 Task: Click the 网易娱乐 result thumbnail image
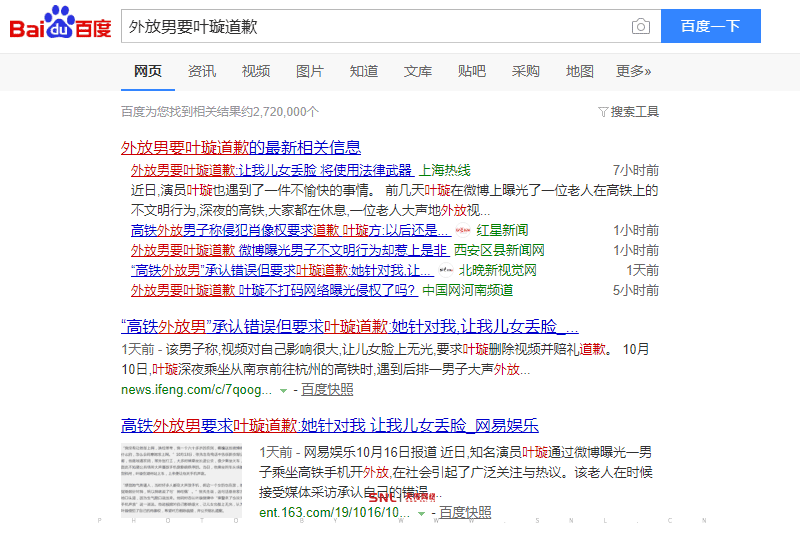(181, 480)
